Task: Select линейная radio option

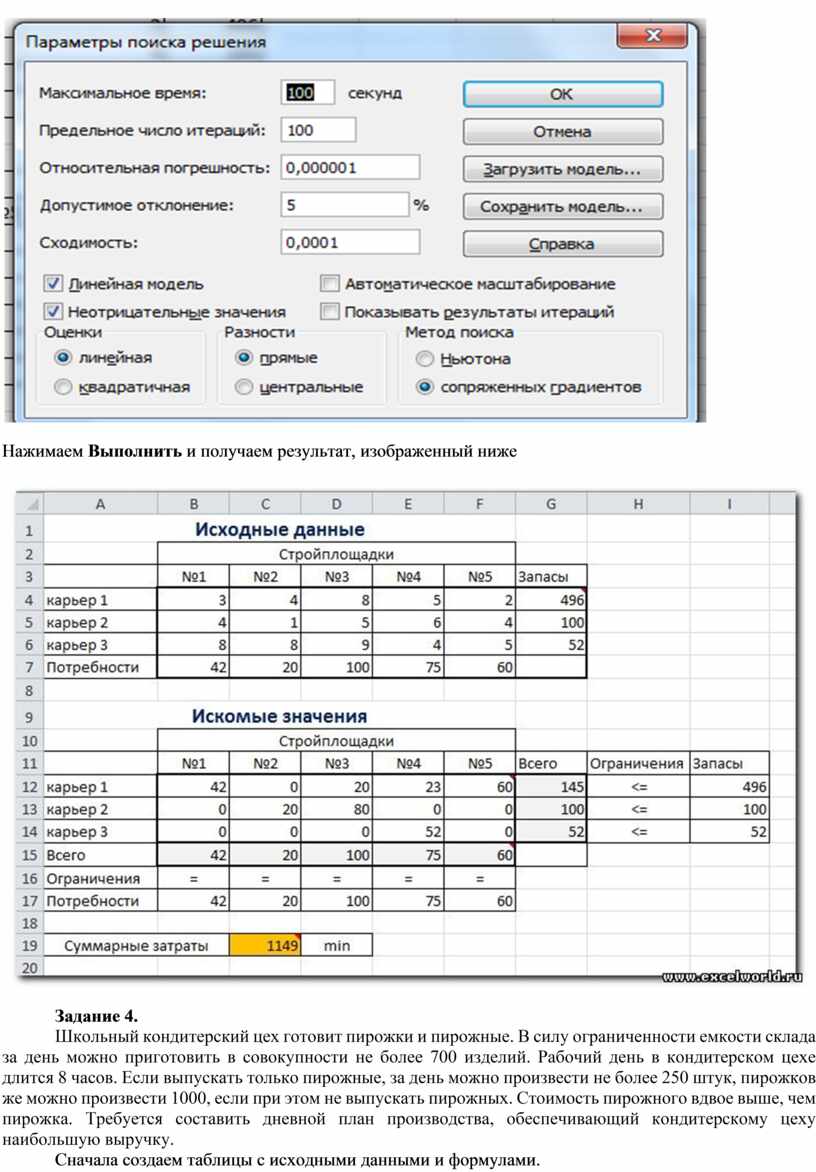Action: (63, 357)
